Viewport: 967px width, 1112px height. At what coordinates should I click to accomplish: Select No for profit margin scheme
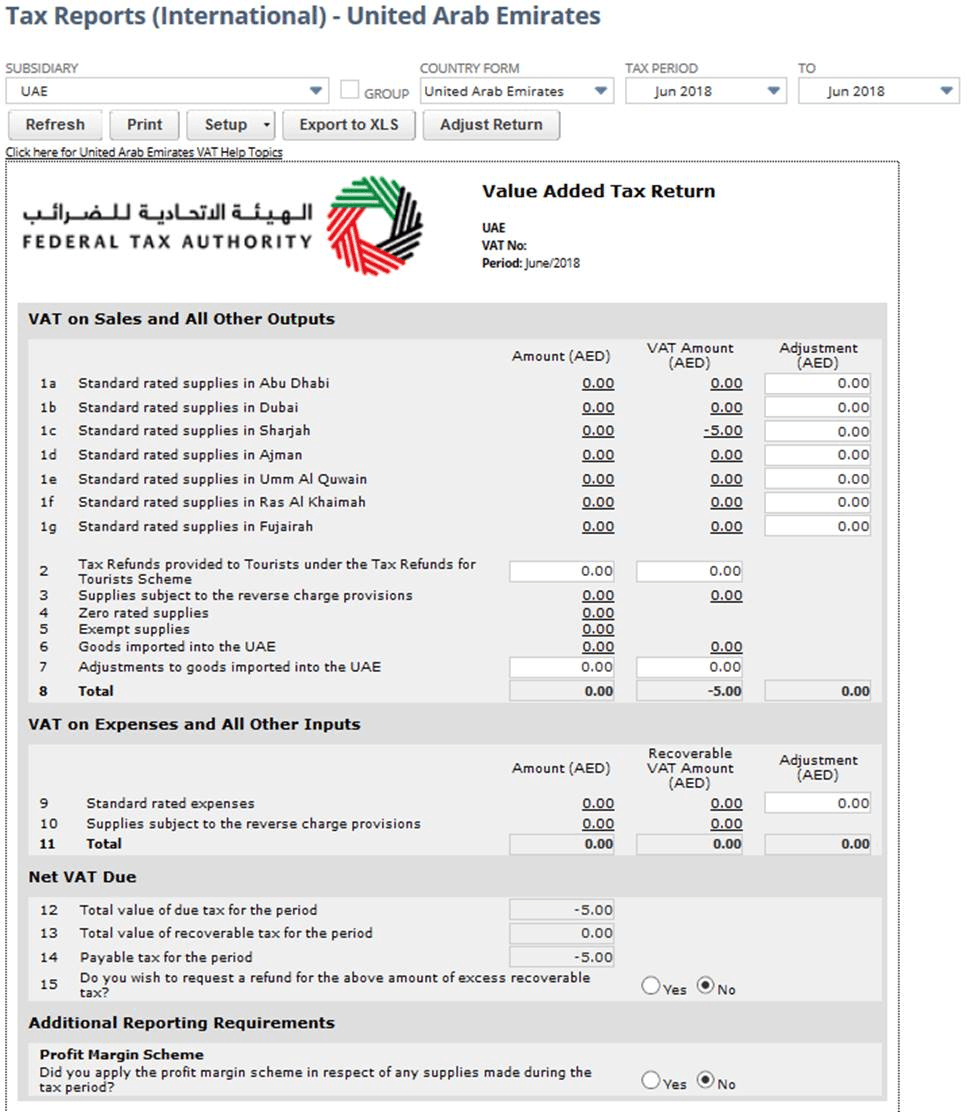coord(705,1080)
